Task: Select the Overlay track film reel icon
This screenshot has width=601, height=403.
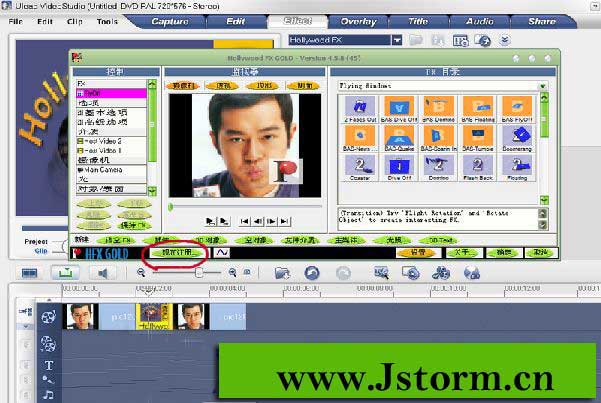Action: 48,344
